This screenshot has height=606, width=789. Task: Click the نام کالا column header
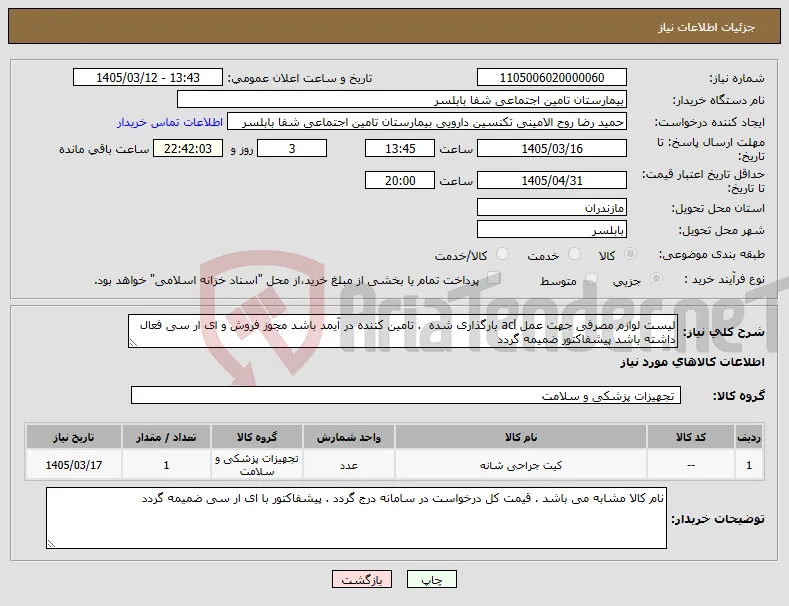(521, 437)
